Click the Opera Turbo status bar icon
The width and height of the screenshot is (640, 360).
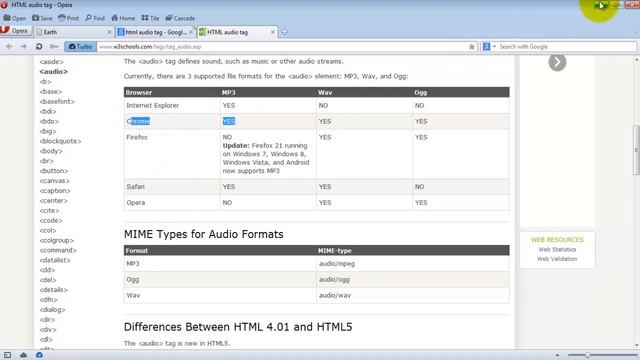[x=39, y=355]
